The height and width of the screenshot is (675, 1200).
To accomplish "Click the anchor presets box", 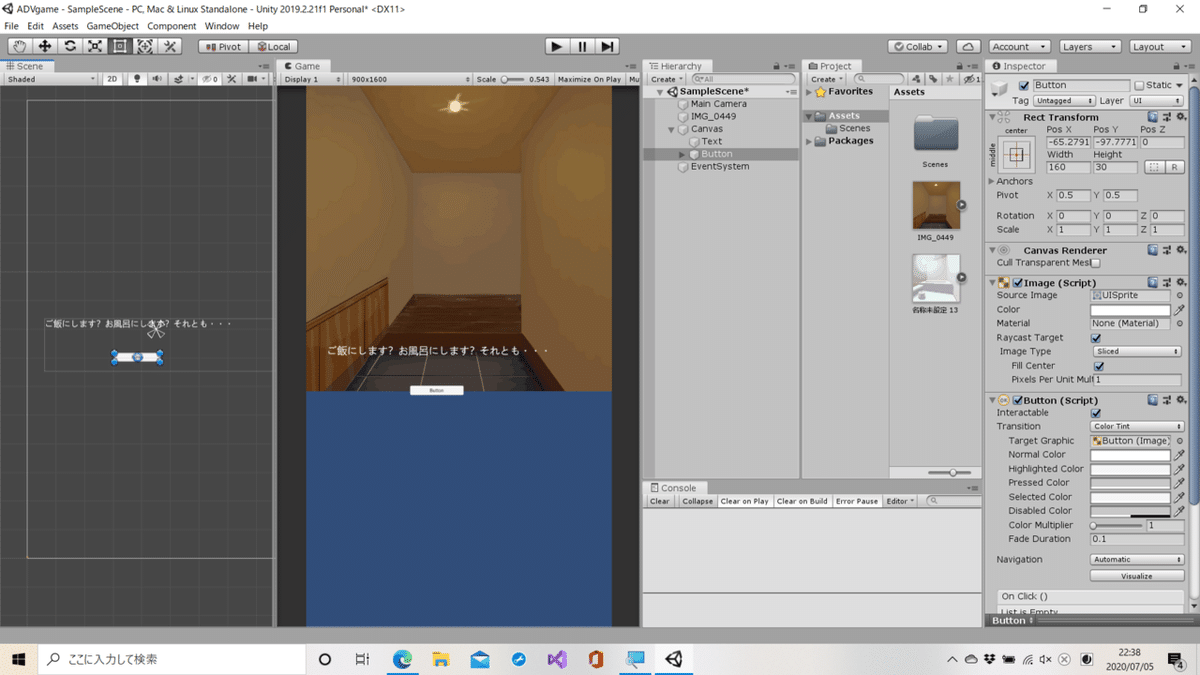I will coord(1017,155).
